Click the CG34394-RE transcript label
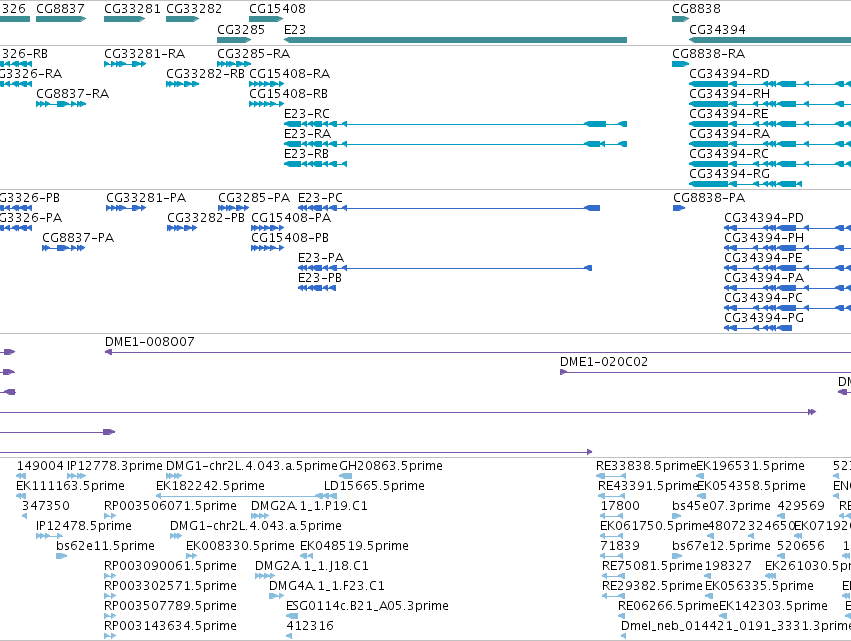 click(x=729, y=114)
